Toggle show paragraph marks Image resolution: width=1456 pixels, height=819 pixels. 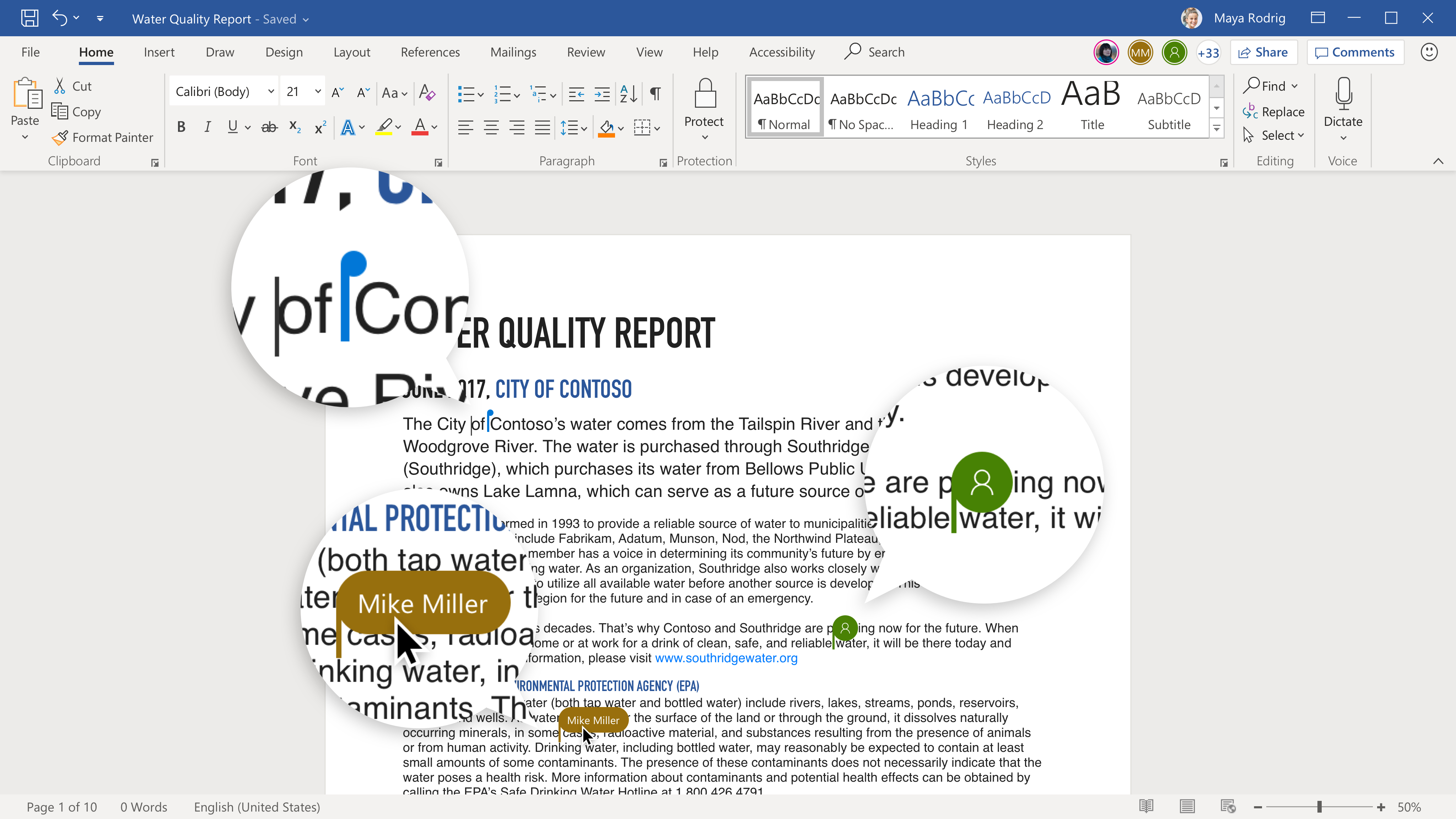(655, 93)
